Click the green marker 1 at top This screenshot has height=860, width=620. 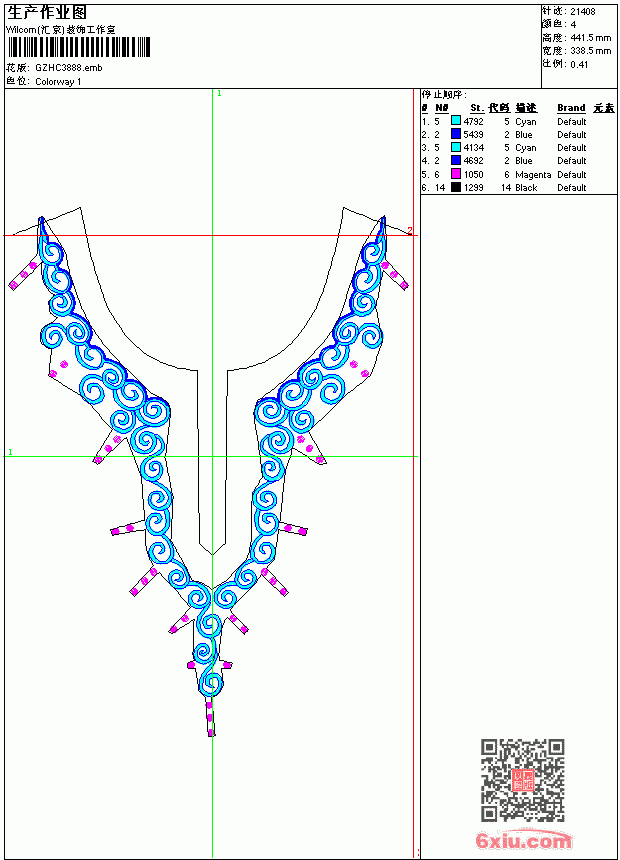point(219,93)
